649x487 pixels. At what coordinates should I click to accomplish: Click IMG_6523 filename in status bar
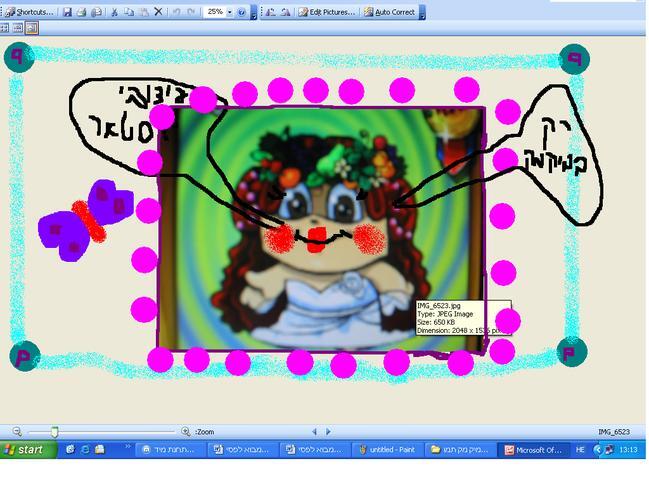point(614,432)
